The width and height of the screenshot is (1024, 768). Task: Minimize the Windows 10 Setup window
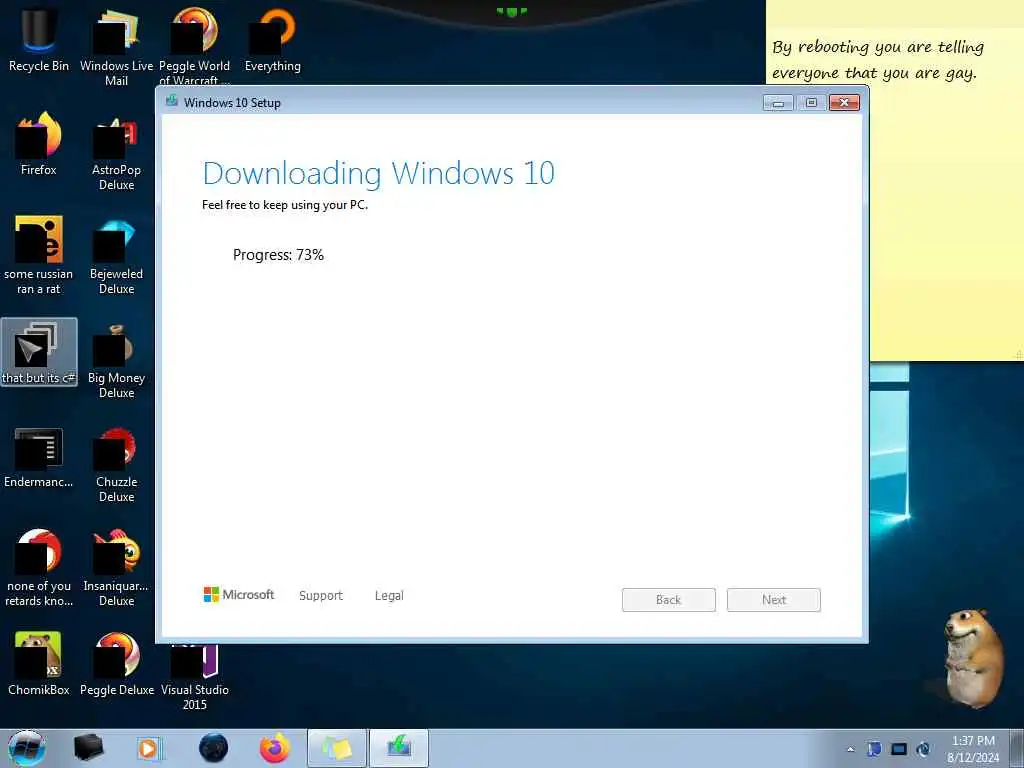(x=778, y=103)
